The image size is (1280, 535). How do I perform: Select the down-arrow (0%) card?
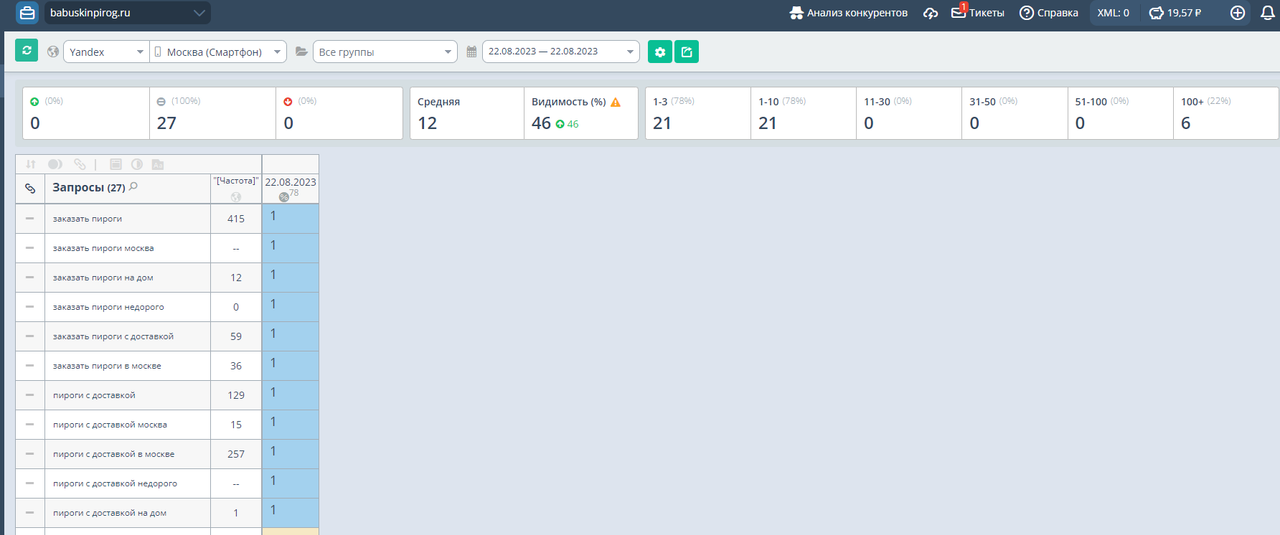pyautogui.click(x=338, y=113)
